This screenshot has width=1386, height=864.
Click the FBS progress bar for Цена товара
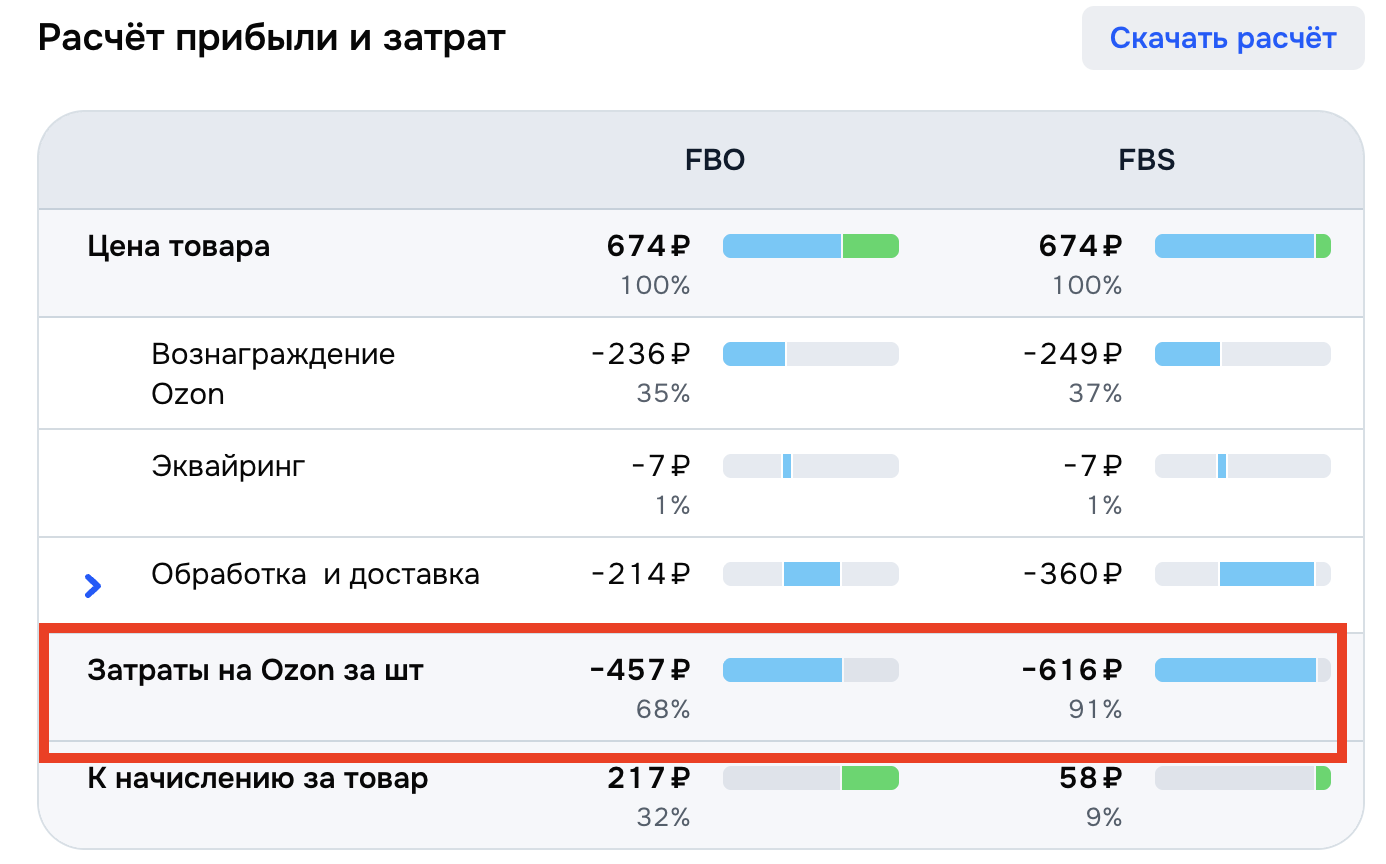point(1243,245)
